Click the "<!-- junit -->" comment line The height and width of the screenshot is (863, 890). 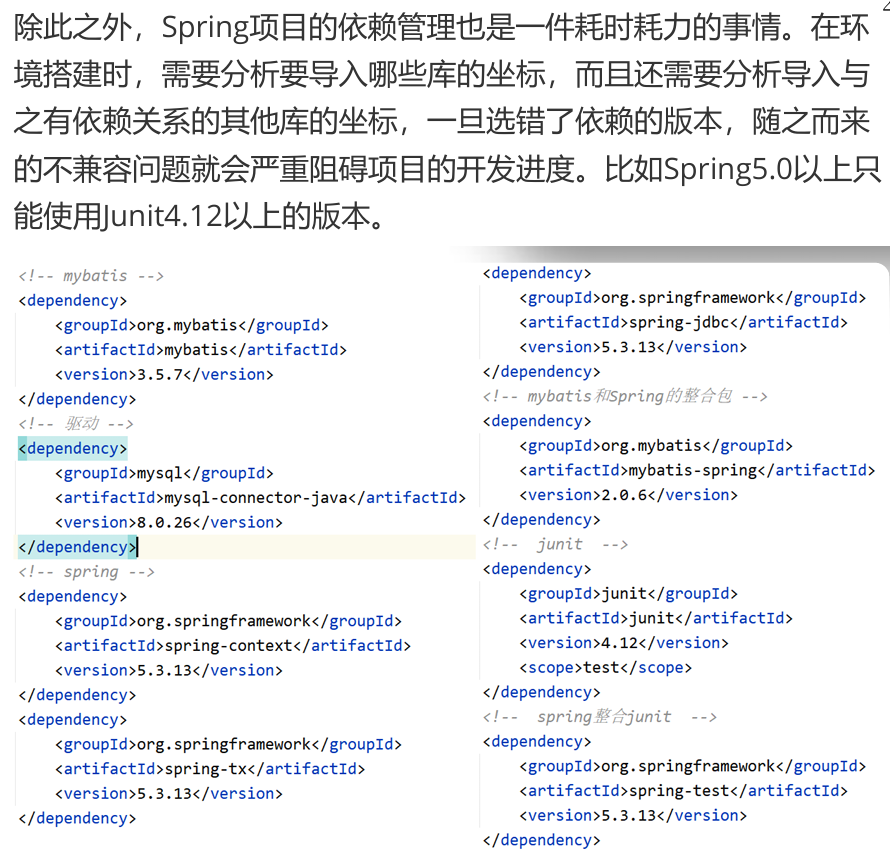pyautogui.click(x=555, y=544)
